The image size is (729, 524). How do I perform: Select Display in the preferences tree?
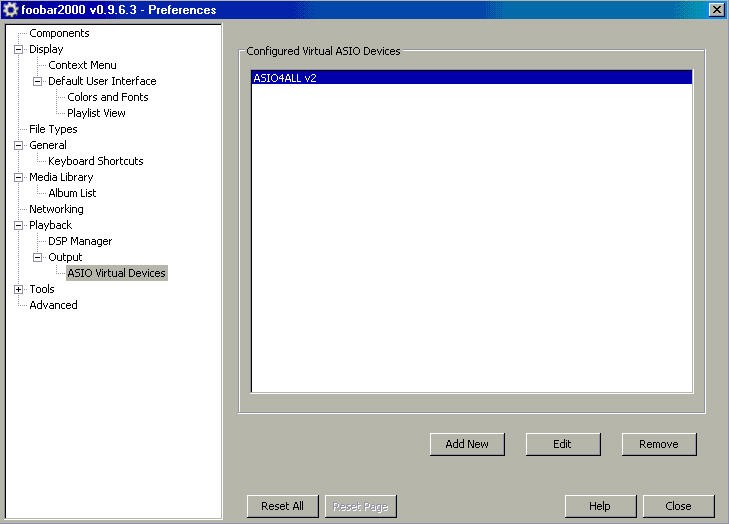[x=46, y=49]
